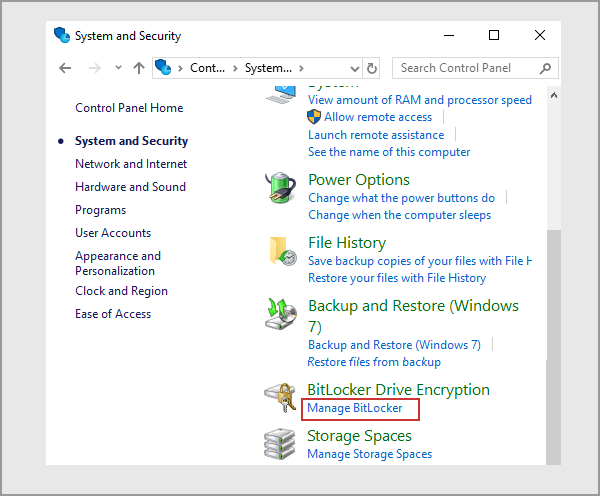Click Restore your files with File History

(397, 278)
